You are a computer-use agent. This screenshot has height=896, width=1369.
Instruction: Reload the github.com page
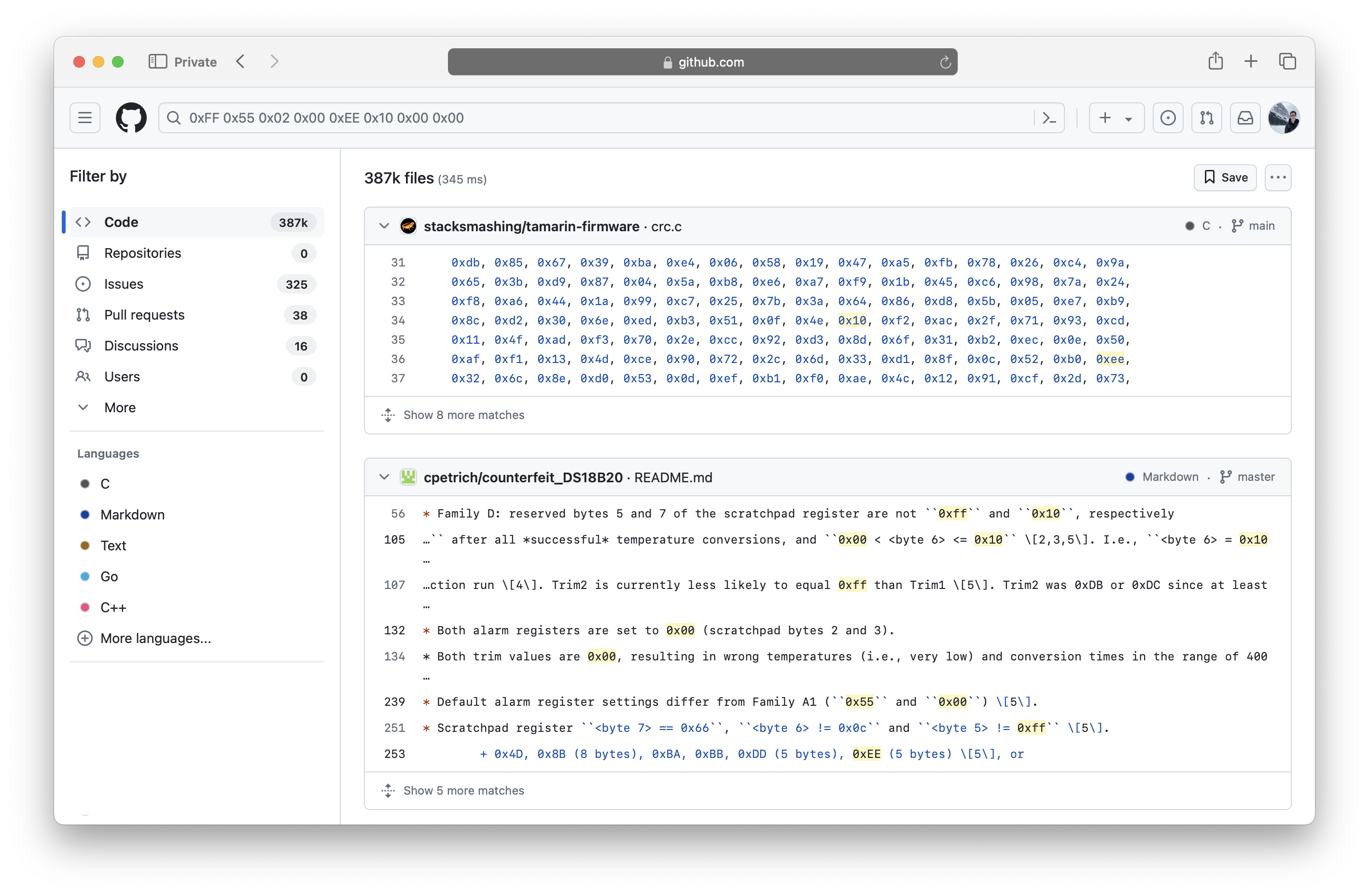[945, 62]
